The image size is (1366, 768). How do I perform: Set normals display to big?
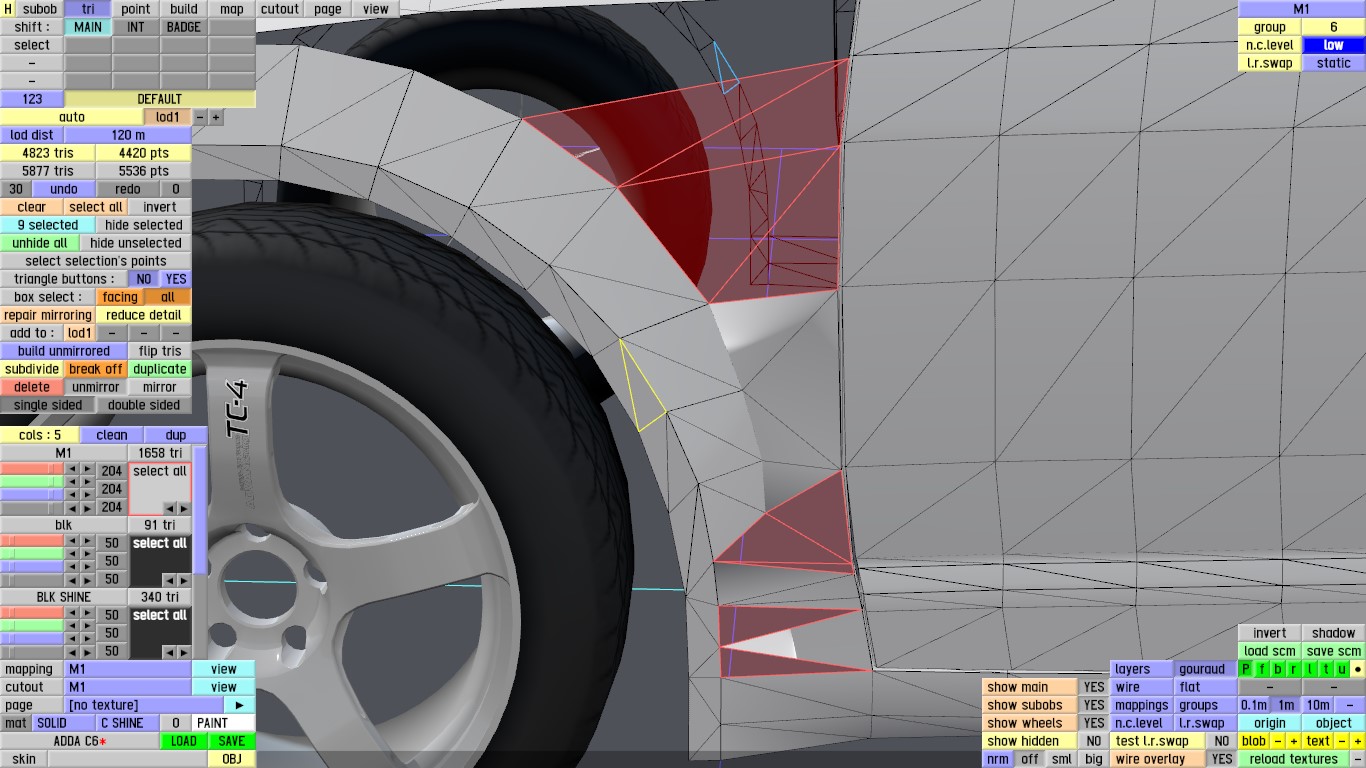coord(1093,759)
